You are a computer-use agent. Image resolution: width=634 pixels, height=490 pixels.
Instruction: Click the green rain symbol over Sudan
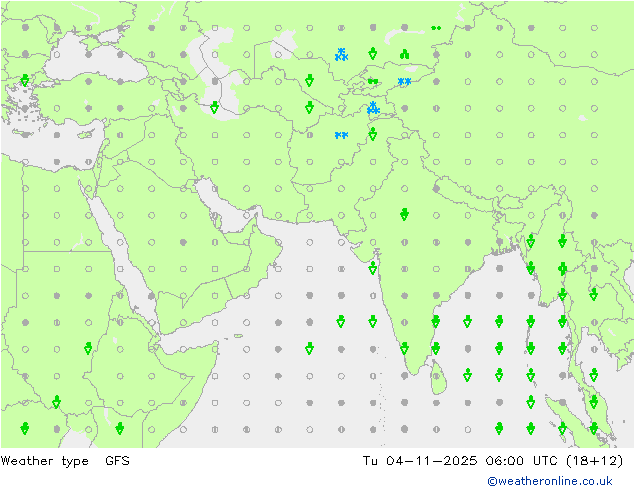pos(88,348)
